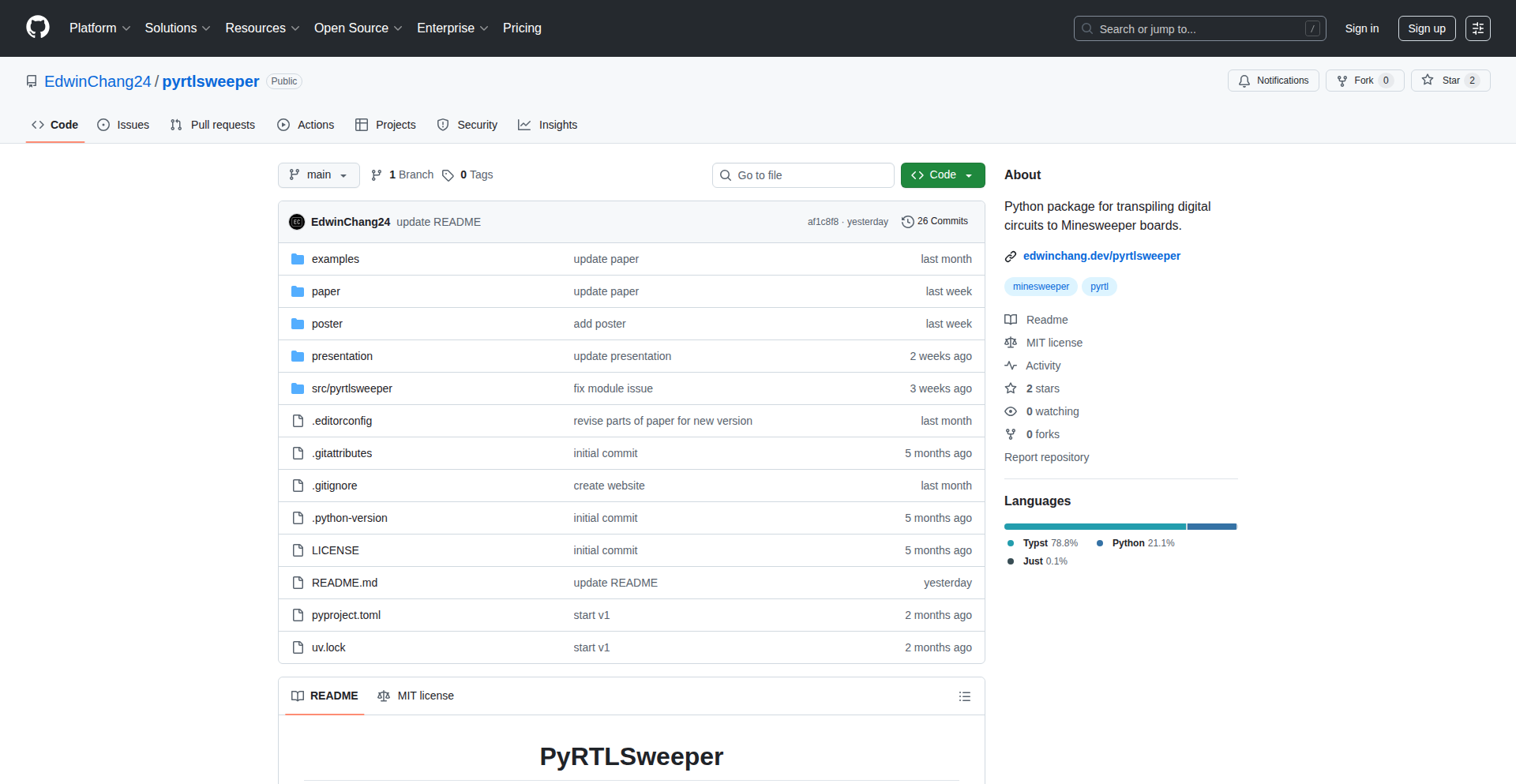Switch to the Pull requests tab

(x=212, y=125)
